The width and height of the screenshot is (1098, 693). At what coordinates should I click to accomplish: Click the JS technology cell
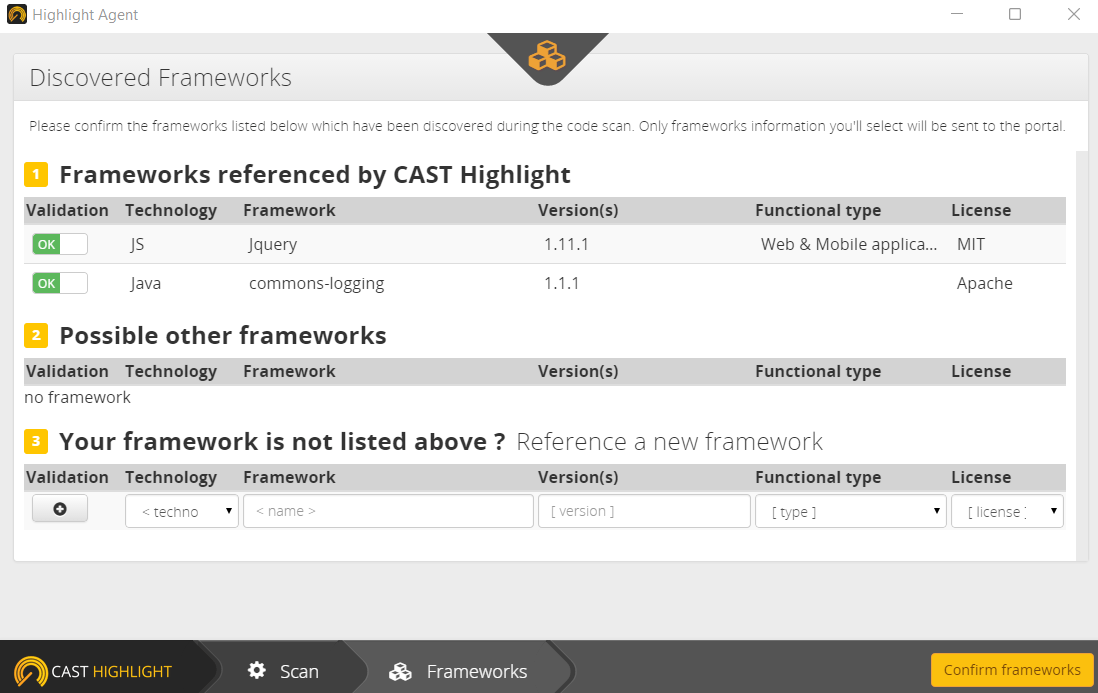(x=137, y=244)
